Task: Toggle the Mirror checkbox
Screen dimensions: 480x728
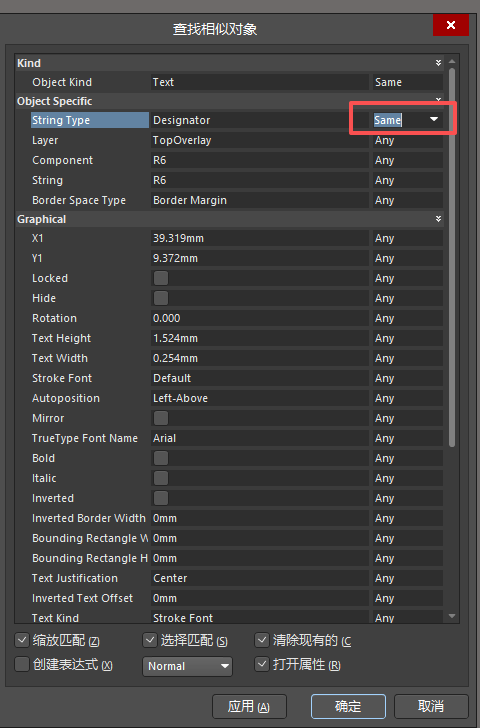Action: [161, 418]
